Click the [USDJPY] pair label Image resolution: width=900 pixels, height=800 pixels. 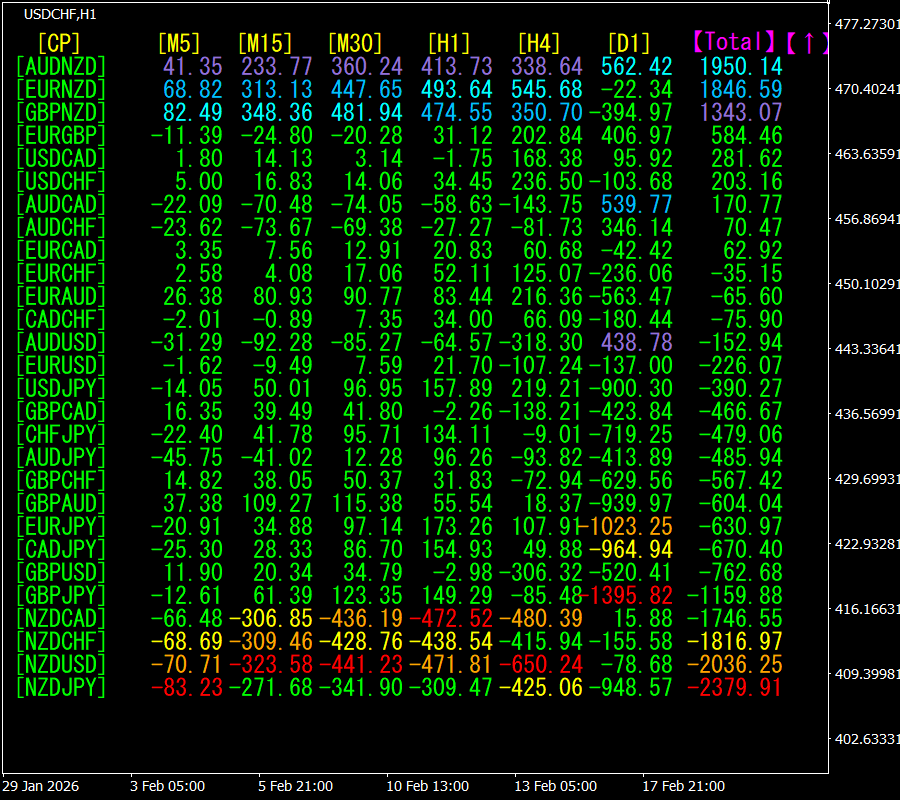(x=61, y=389)
